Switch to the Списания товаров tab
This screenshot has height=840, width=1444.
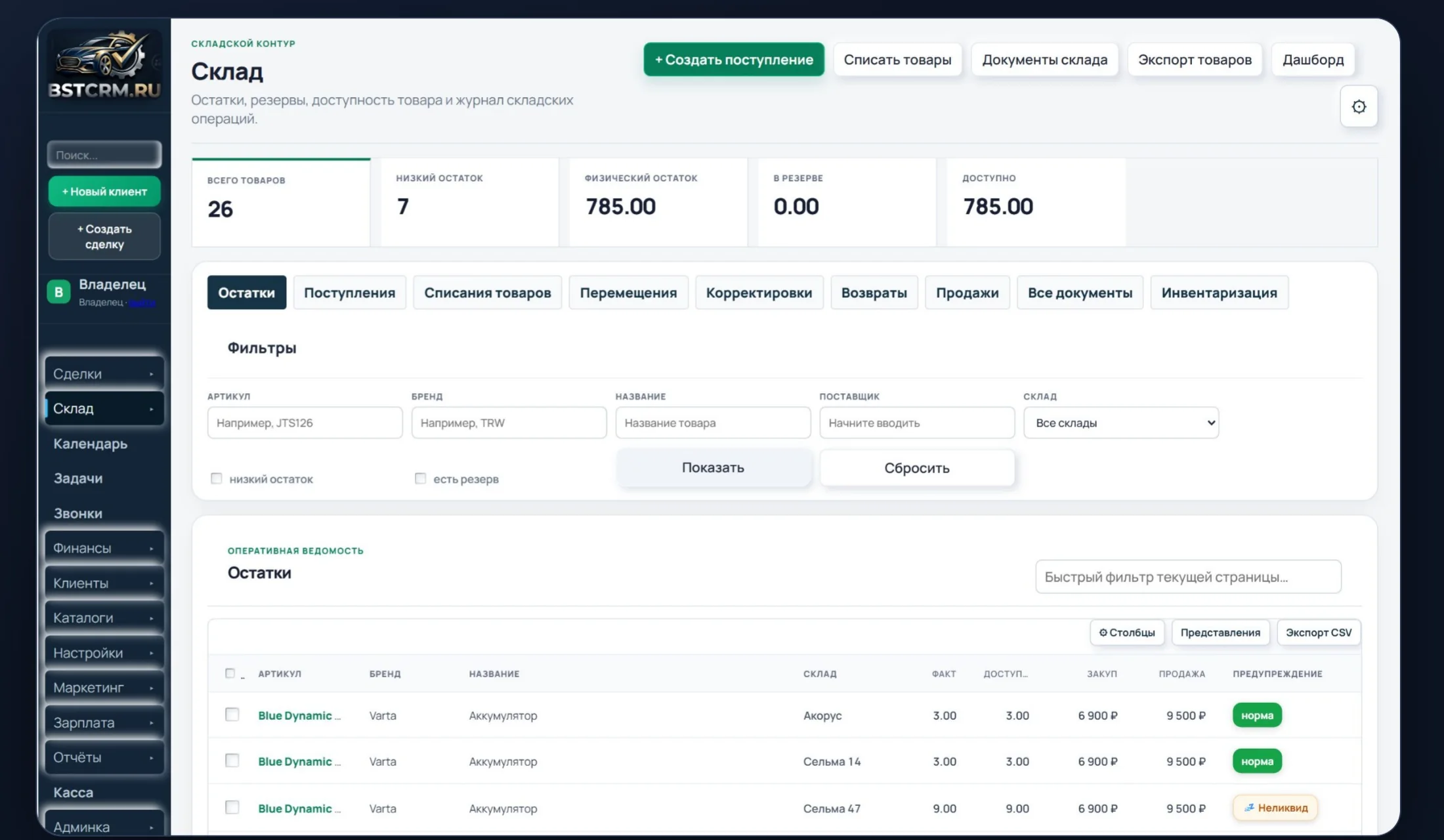488,293
